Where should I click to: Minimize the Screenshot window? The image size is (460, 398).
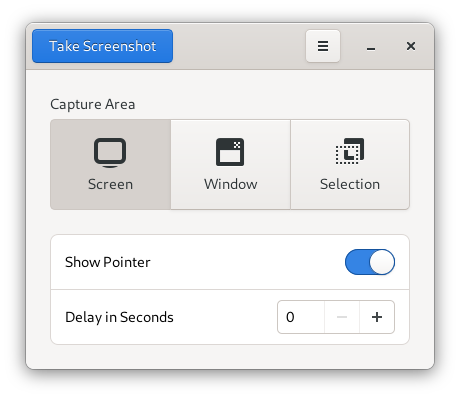tap(371, 46)
